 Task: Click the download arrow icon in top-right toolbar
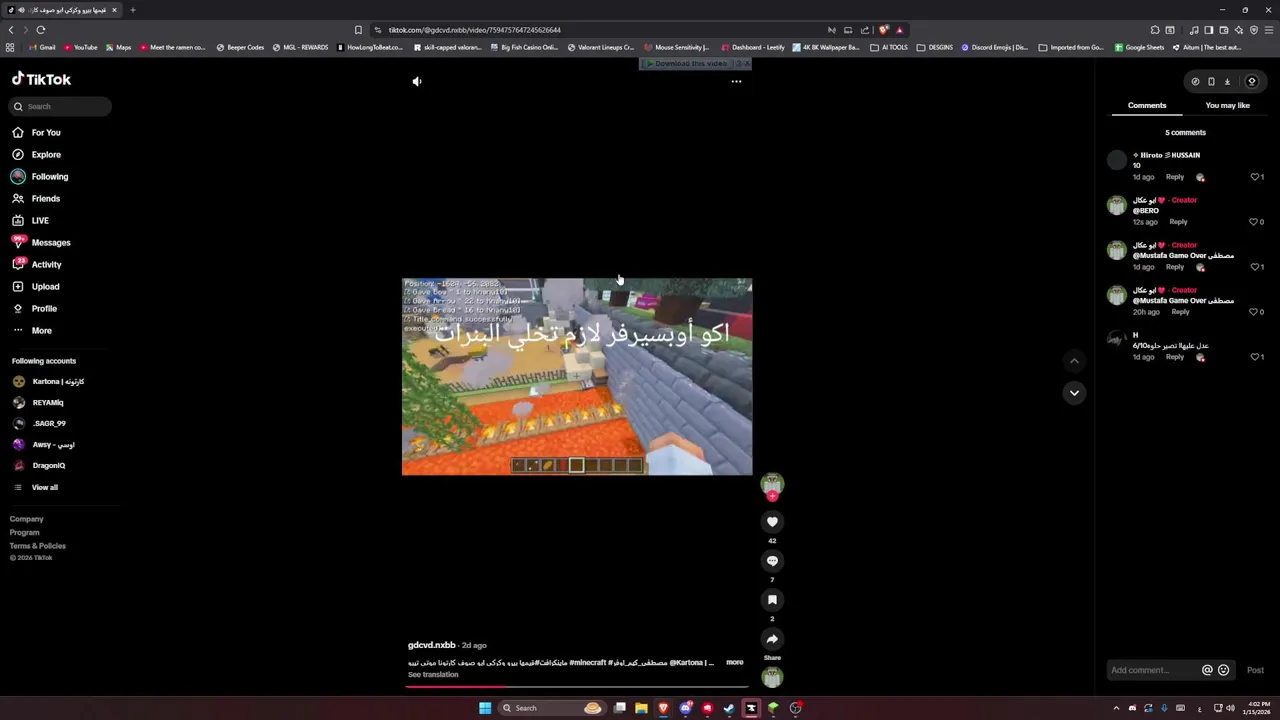point(1227,82)
